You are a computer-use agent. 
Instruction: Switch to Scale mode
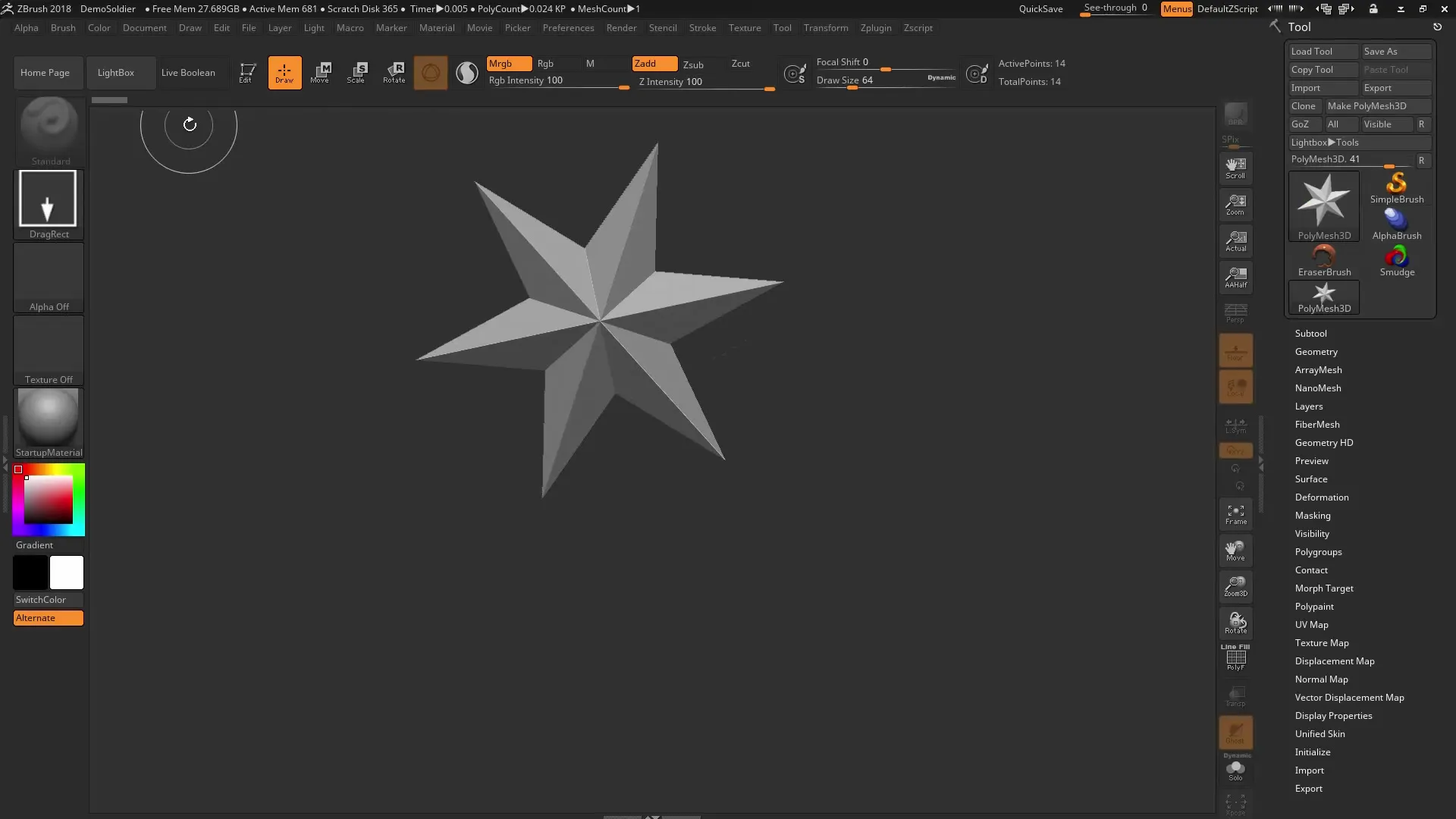click(356, 73)
